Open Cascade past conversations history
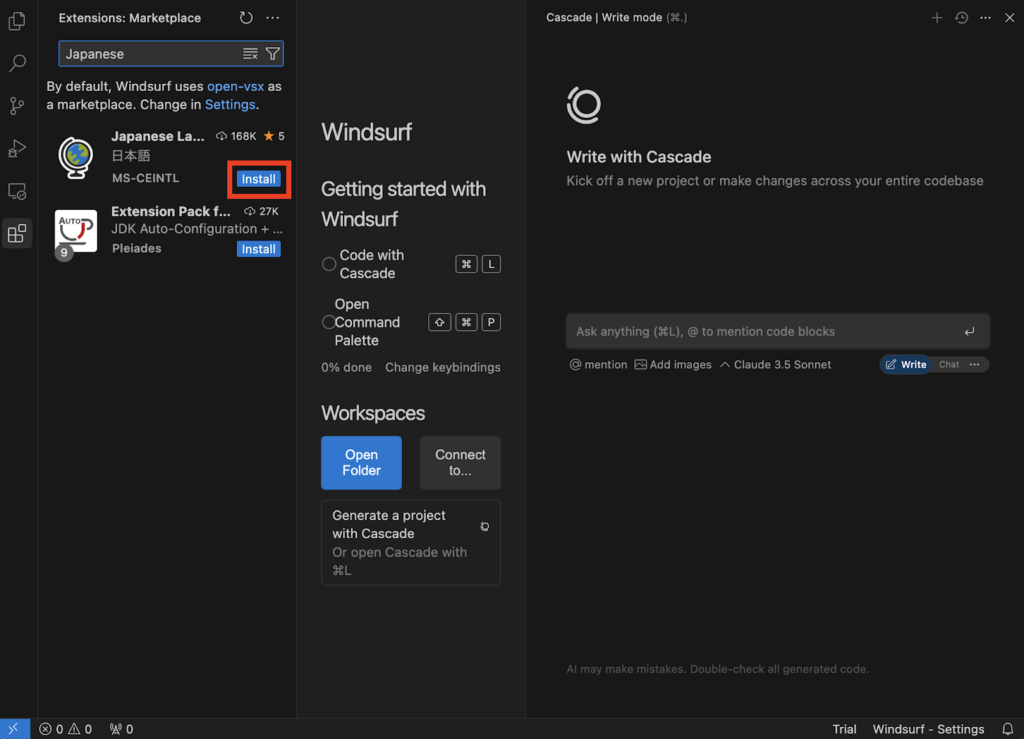Screen dimensions: 1024x739 pyautogui.click(x=961, y=18)
